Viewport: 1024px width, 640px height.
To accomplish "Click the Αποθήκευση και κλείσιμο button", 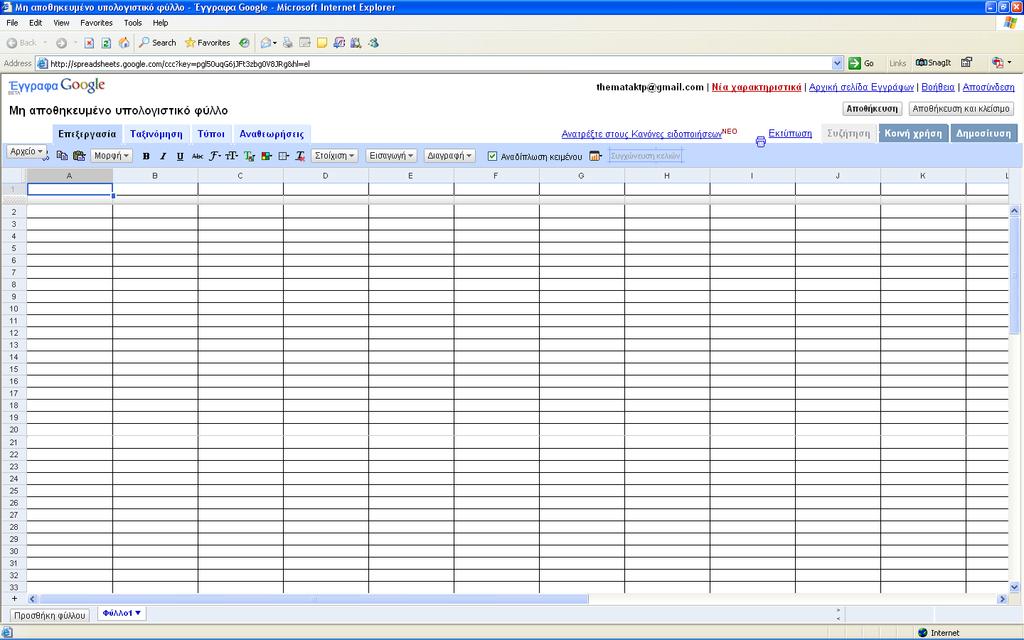I will pyautogui.click(x=961, y=109).
